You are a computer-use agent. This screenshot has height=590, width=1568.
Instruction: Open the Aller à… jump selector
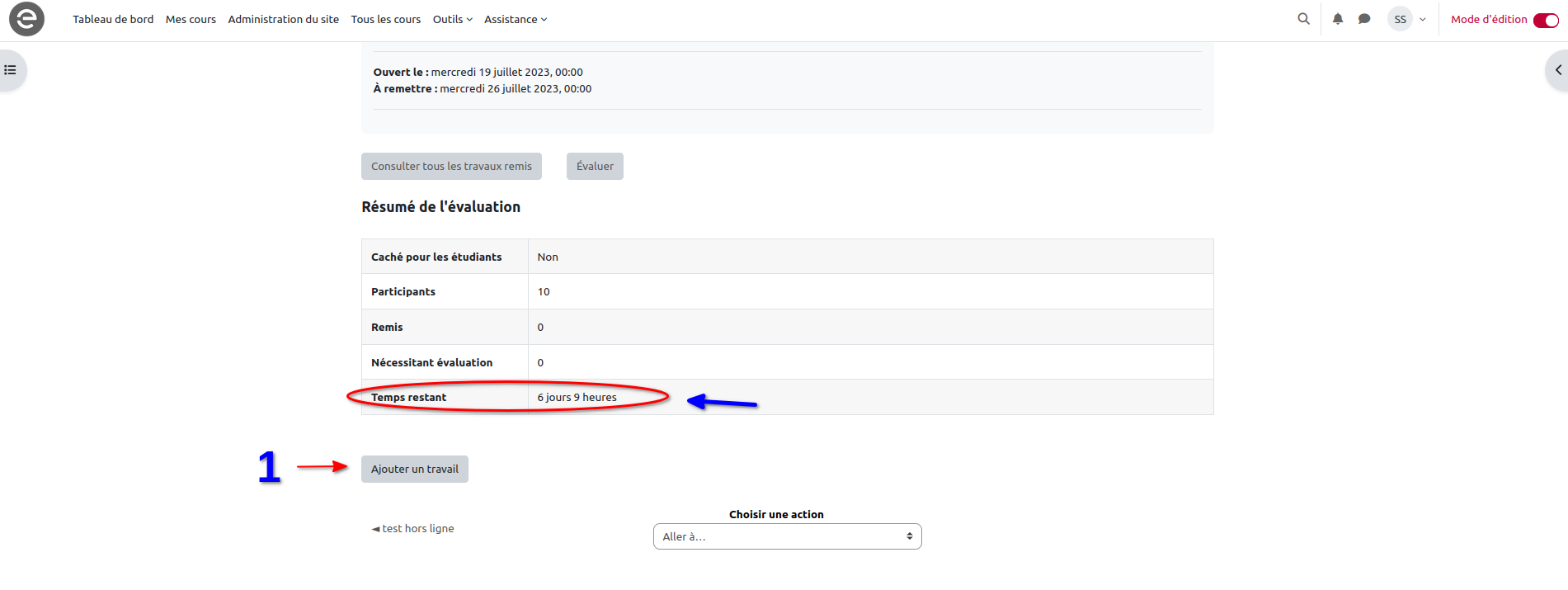pyautogui.click(x=787, y=536)
